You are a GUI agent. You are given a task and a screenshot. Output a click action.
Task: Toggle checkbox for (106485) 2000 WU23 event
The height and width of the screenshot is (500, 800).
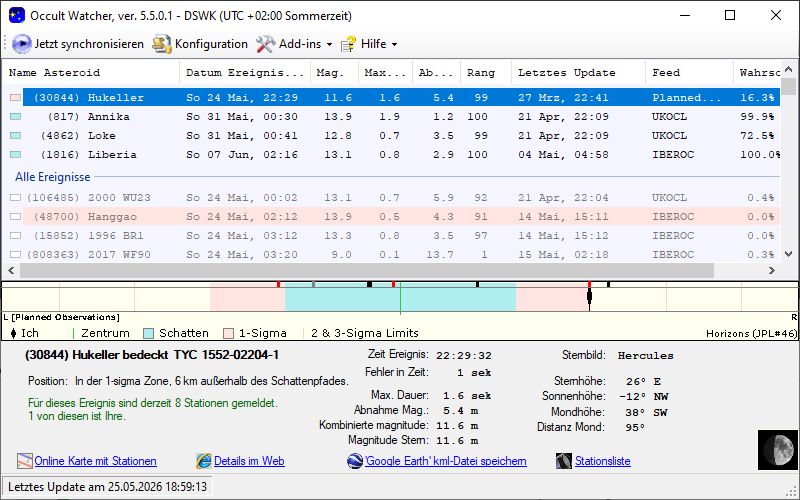pos(15,197)
